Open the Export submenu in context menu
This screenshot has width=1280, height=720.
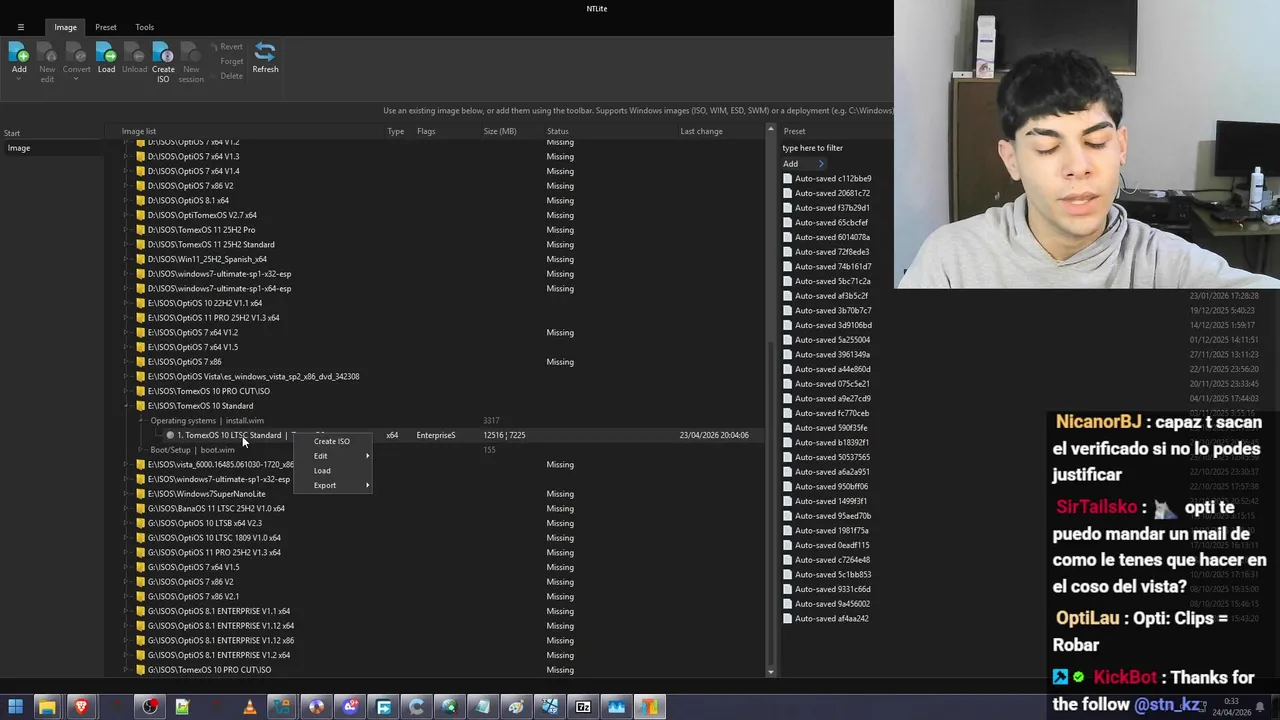[332, 485]
